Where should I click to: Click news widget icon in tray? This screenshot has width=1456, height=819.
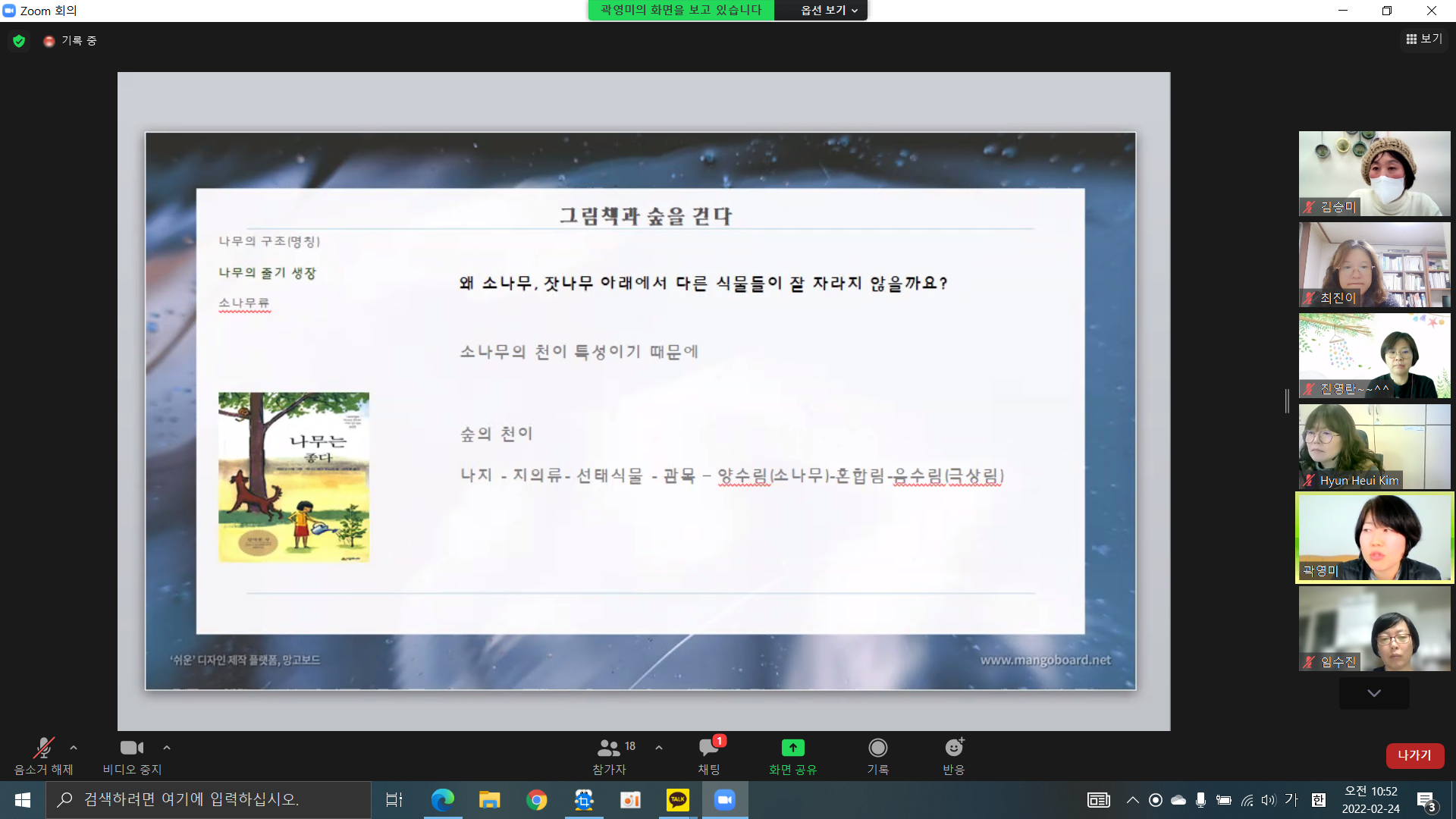click(1098, 800)
